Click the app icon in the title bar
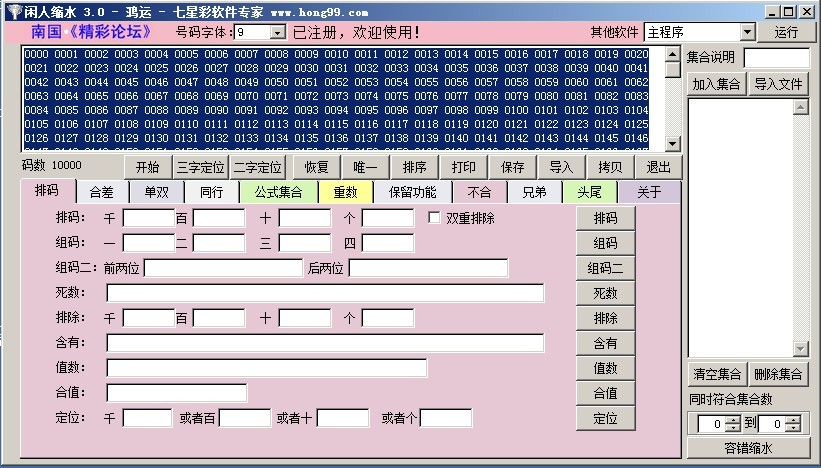821x468 pixels. click(x=11, y=9)
